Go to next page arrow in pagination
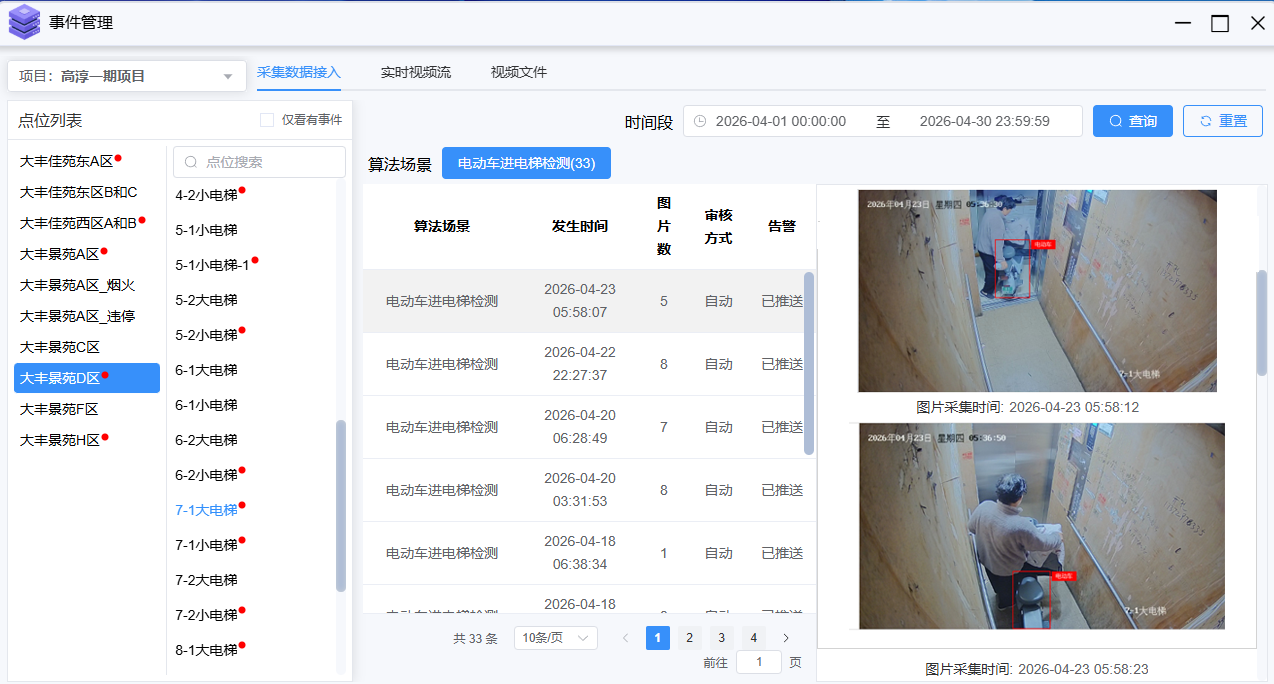 786,638
